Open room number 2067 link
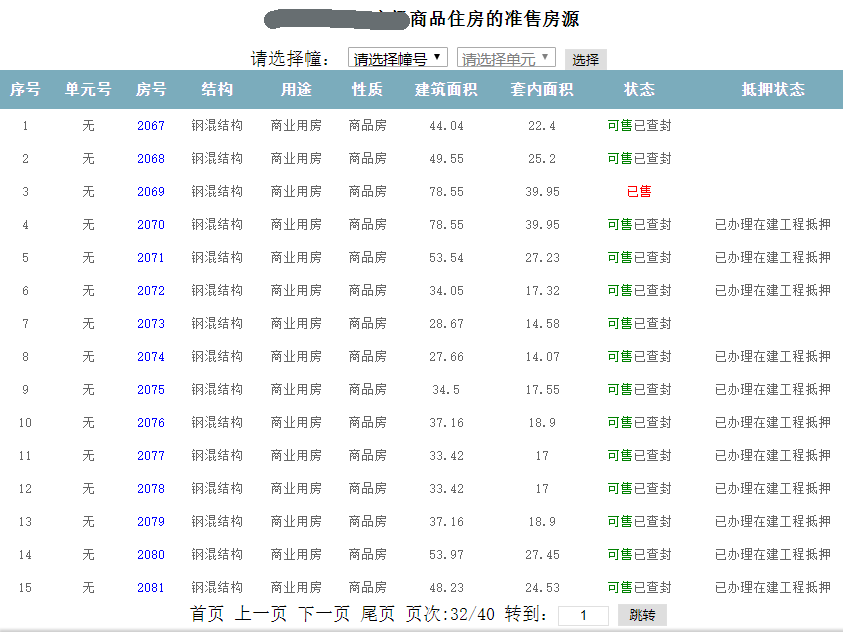The height and width of the screenshot is (632, 843). point(151,126)
